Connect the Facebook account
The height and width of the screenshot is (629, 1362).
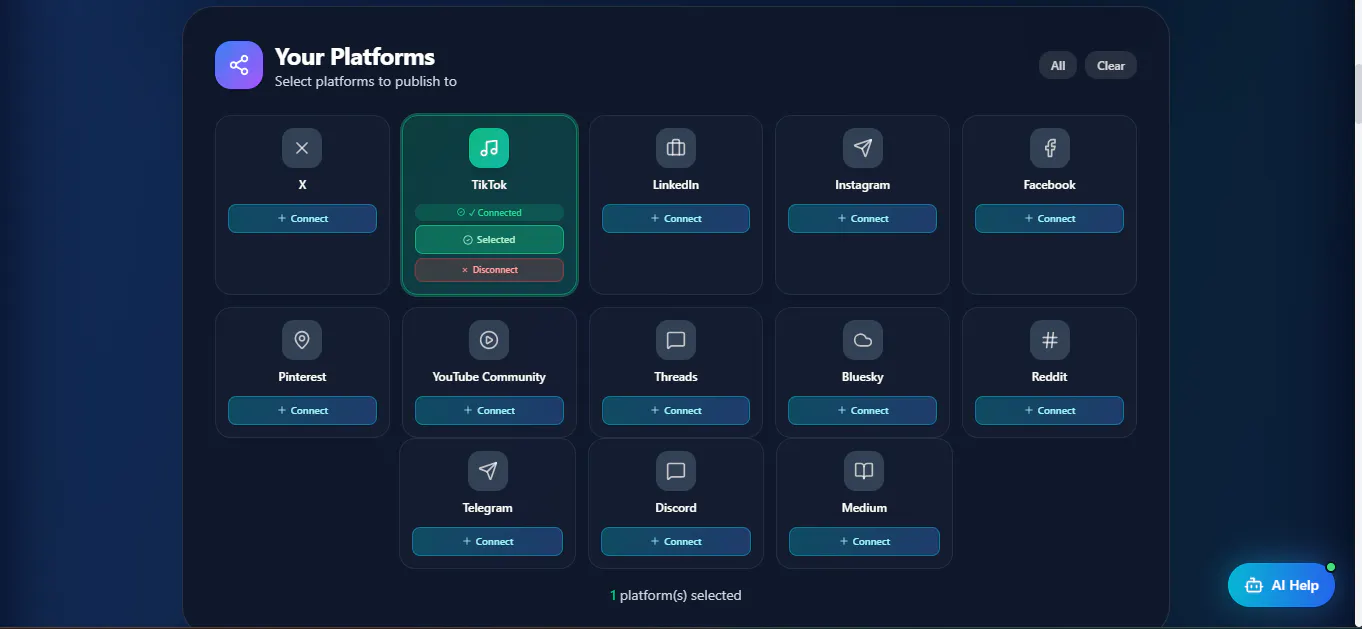tap(1050, 218)
